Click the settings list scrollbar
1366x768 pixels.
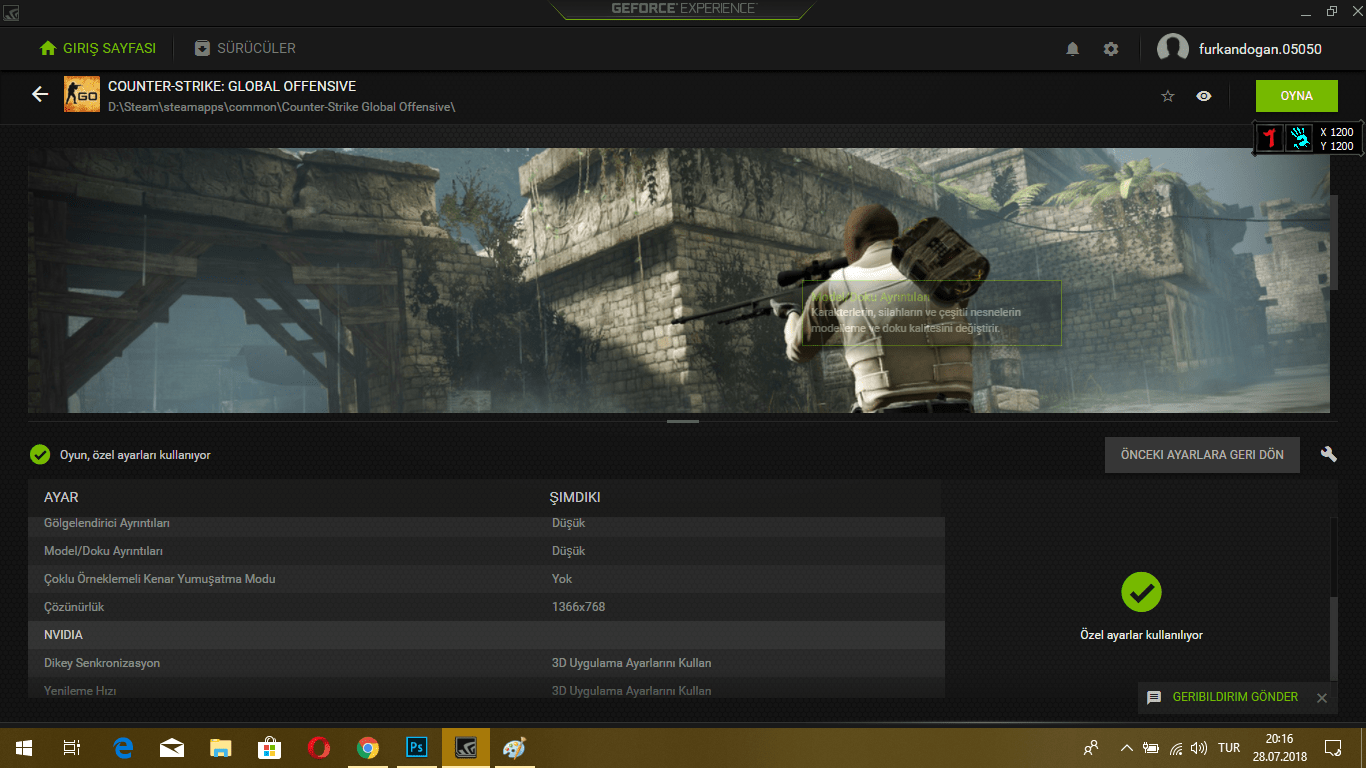tap(1333, 640)
